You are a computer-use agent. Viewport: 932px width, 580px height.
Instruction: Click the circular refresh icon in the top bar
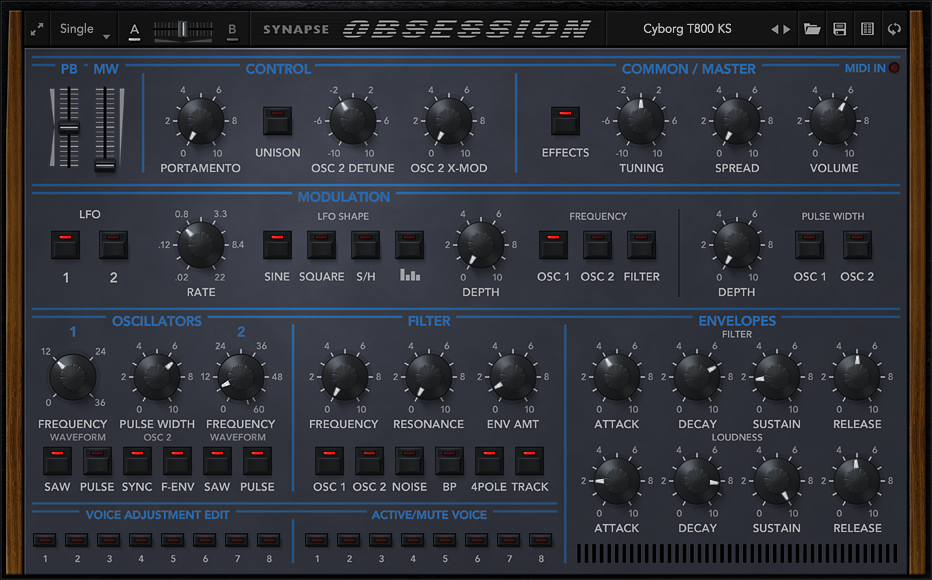pos(894,29)
